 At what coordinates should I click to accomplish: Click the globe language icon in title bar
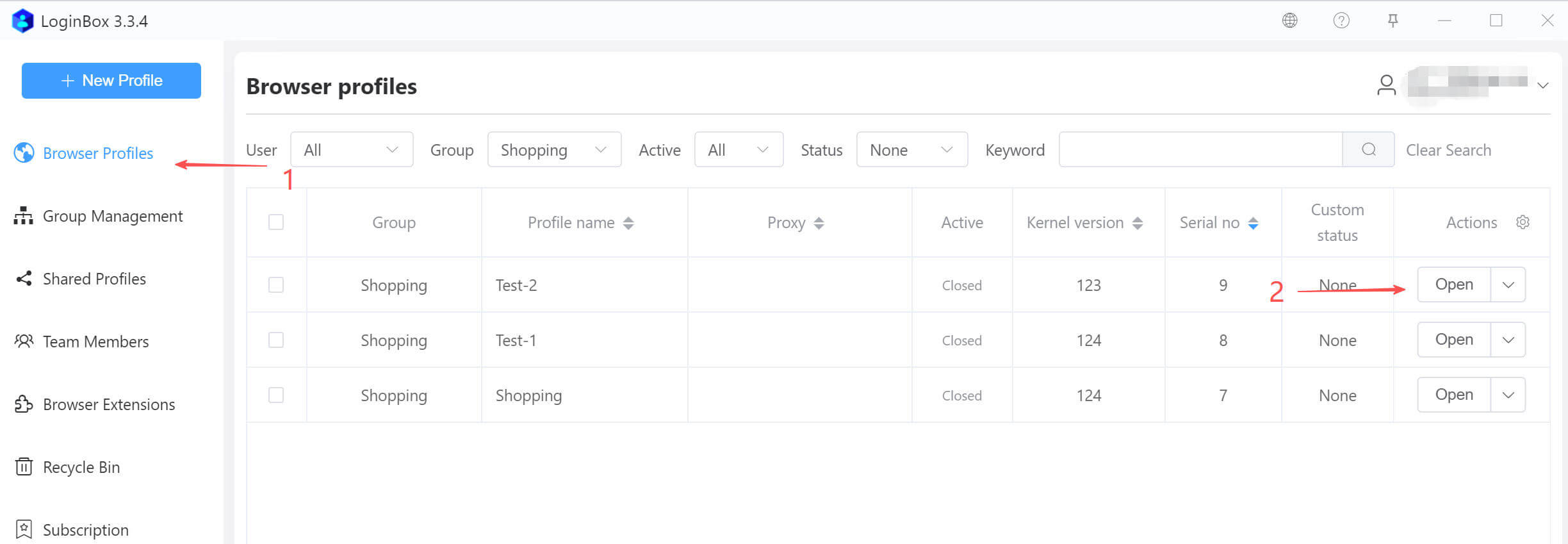point(1289,21)
